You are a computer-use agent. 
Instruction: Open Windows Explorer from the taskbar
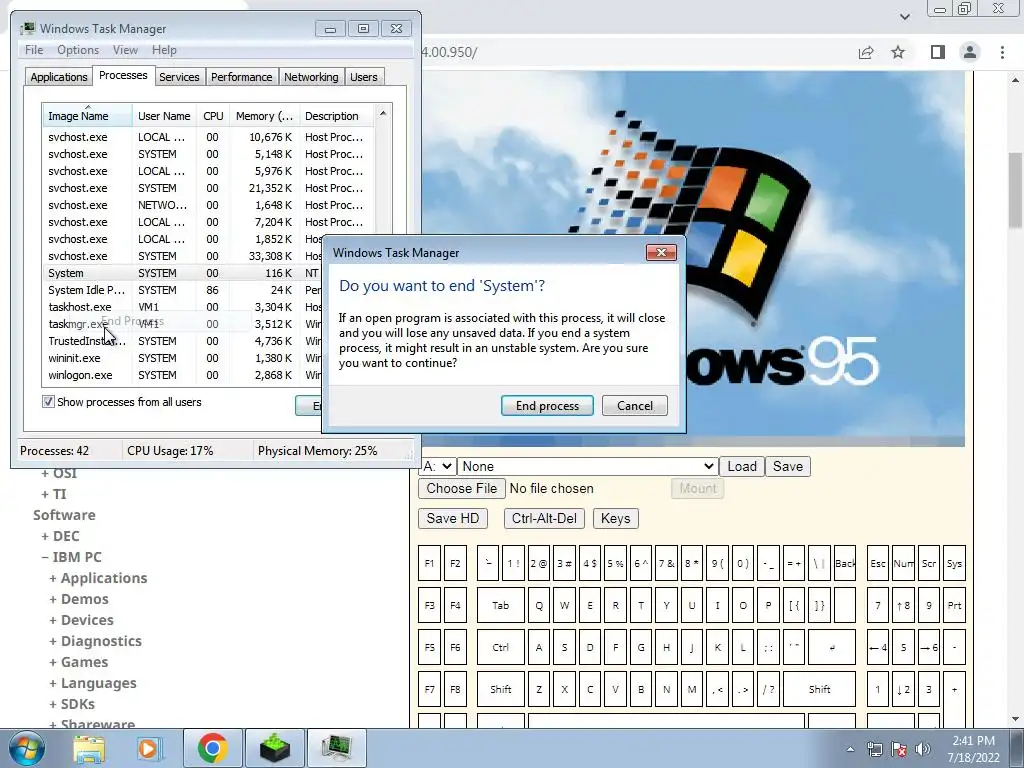click(x=89, y=748)
